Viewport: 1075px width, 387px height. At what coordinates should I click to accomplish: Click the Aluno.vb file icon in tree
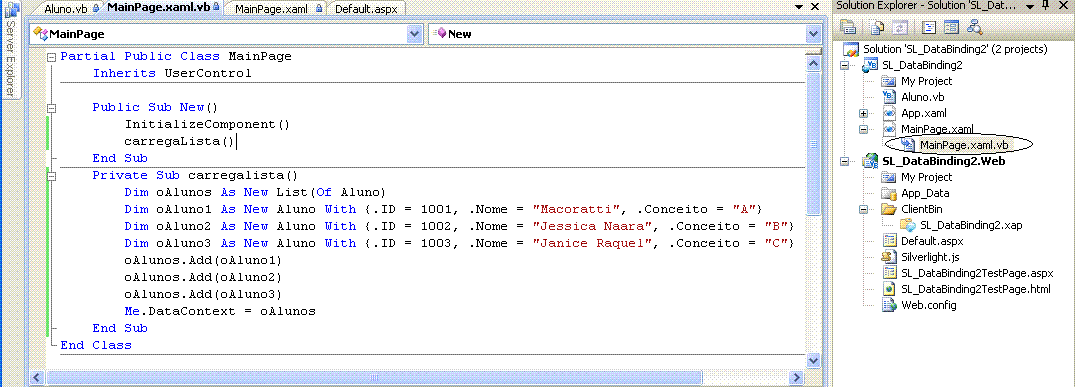point(889,97)
